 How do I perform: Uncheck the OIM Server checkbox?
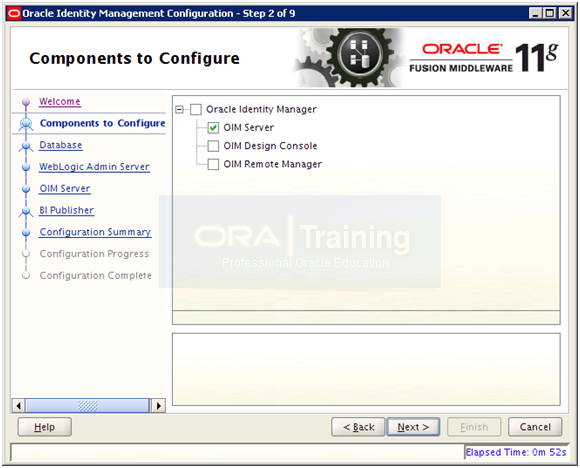[x=213, y=128]
